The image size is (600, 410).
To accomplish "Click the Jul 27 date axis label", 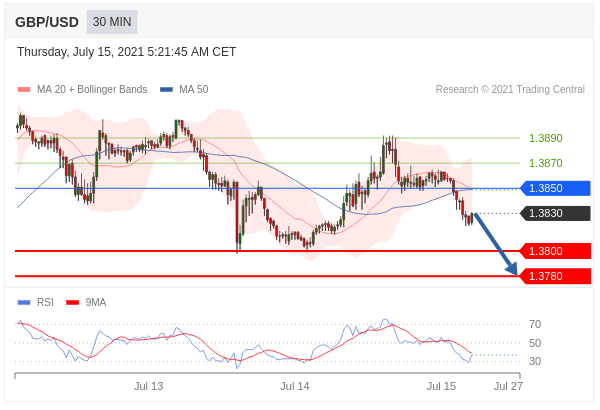I will pos(508,386).
